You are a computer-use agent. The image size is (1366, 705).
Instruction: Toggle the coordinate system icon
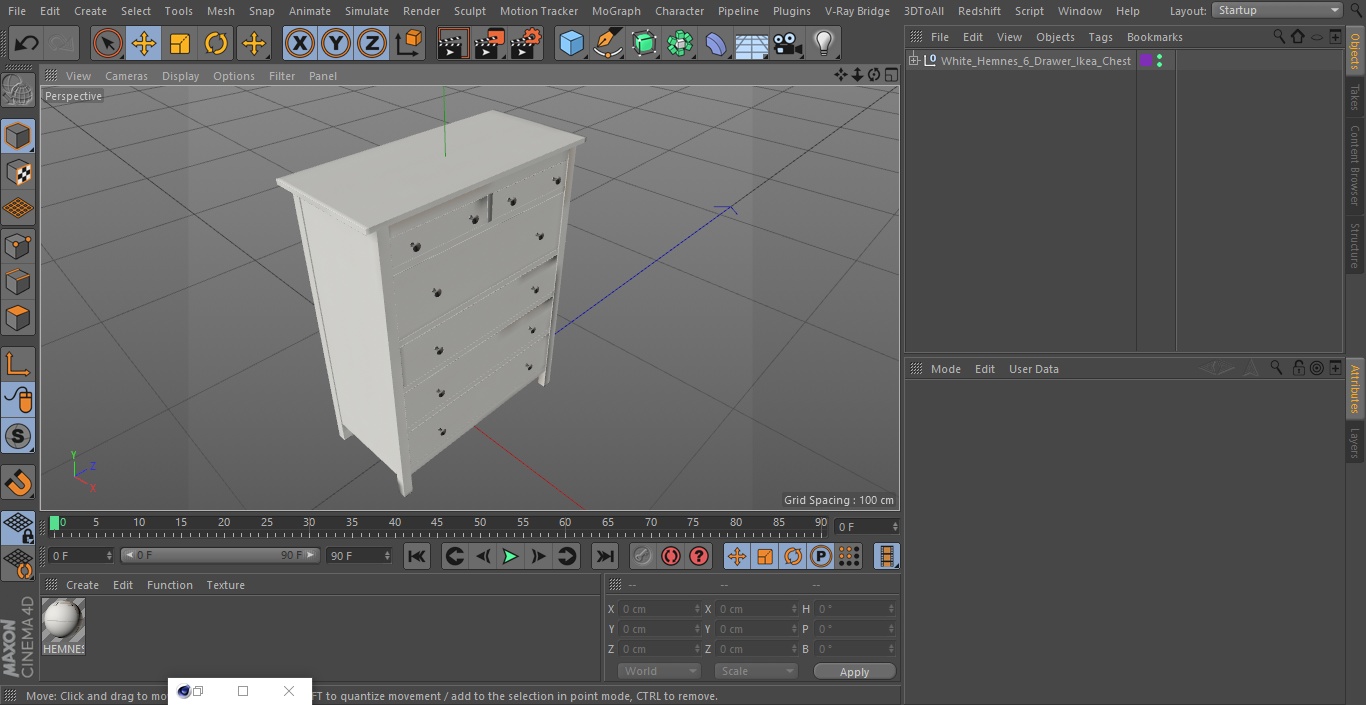tap(409, 44)
